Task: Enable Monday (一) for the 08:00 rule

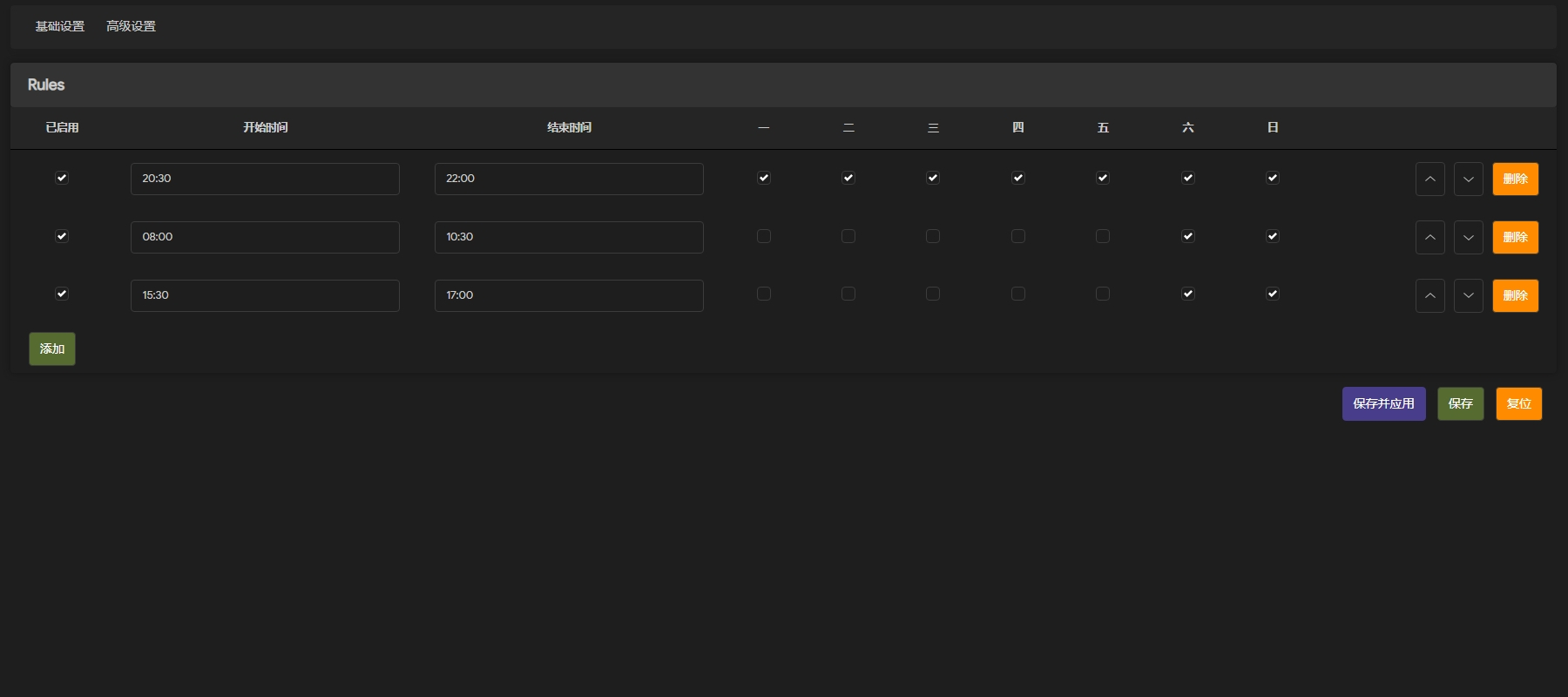Action: (x=764, y=236)
